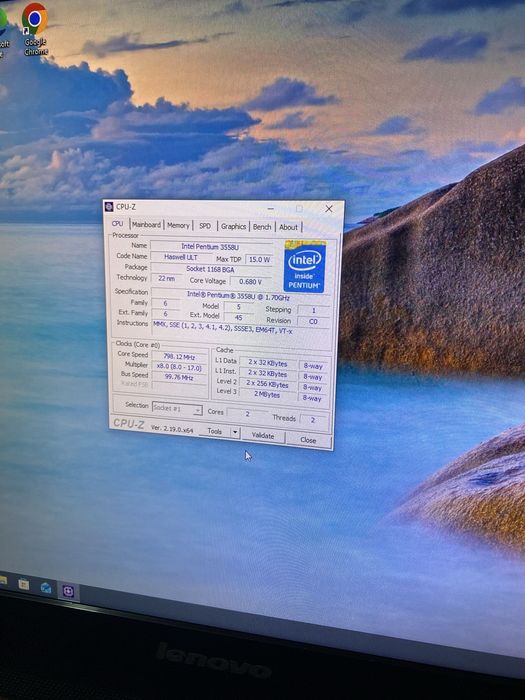Open the Mail app from taskbar
The height and width of the screenshot is (700, 525).
46,588
